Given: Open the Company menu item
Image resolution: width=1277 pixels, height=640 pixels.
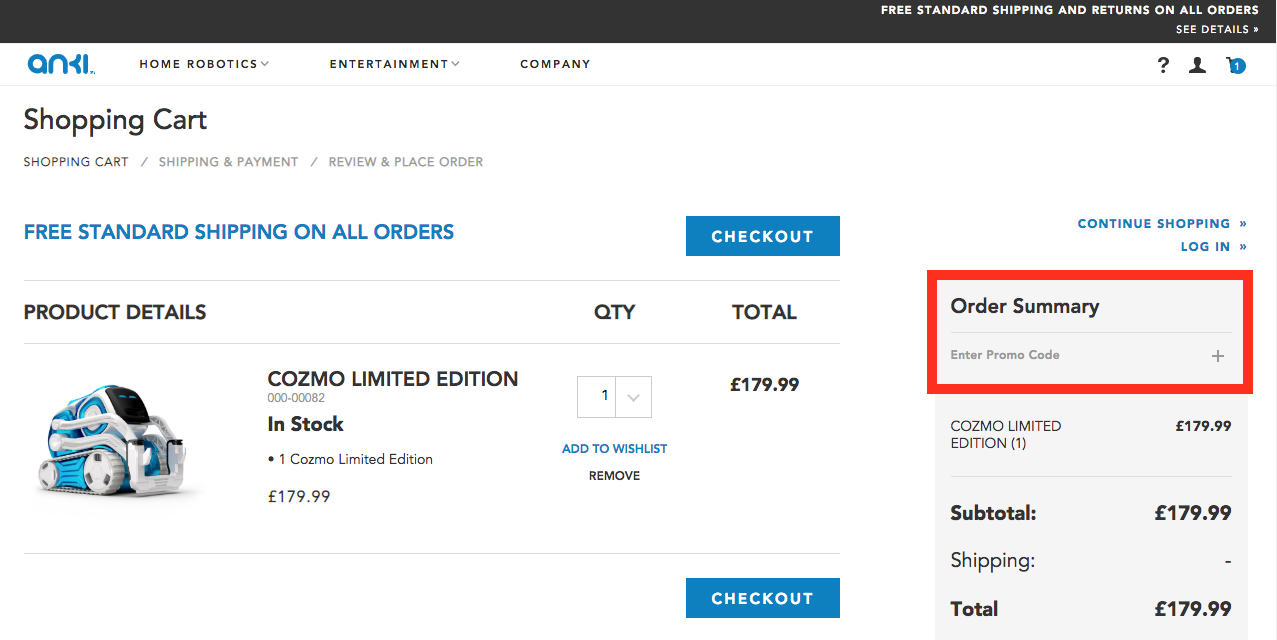Looking at the screenshot, I should point(555,64).
